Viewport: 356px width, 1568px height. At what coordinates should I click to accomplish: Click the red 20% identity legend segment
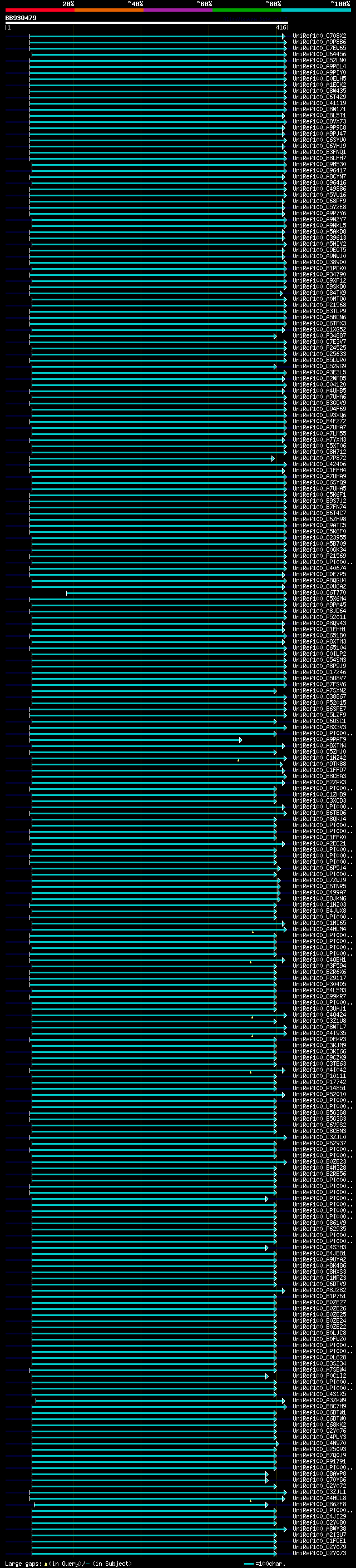pos(39,10)
